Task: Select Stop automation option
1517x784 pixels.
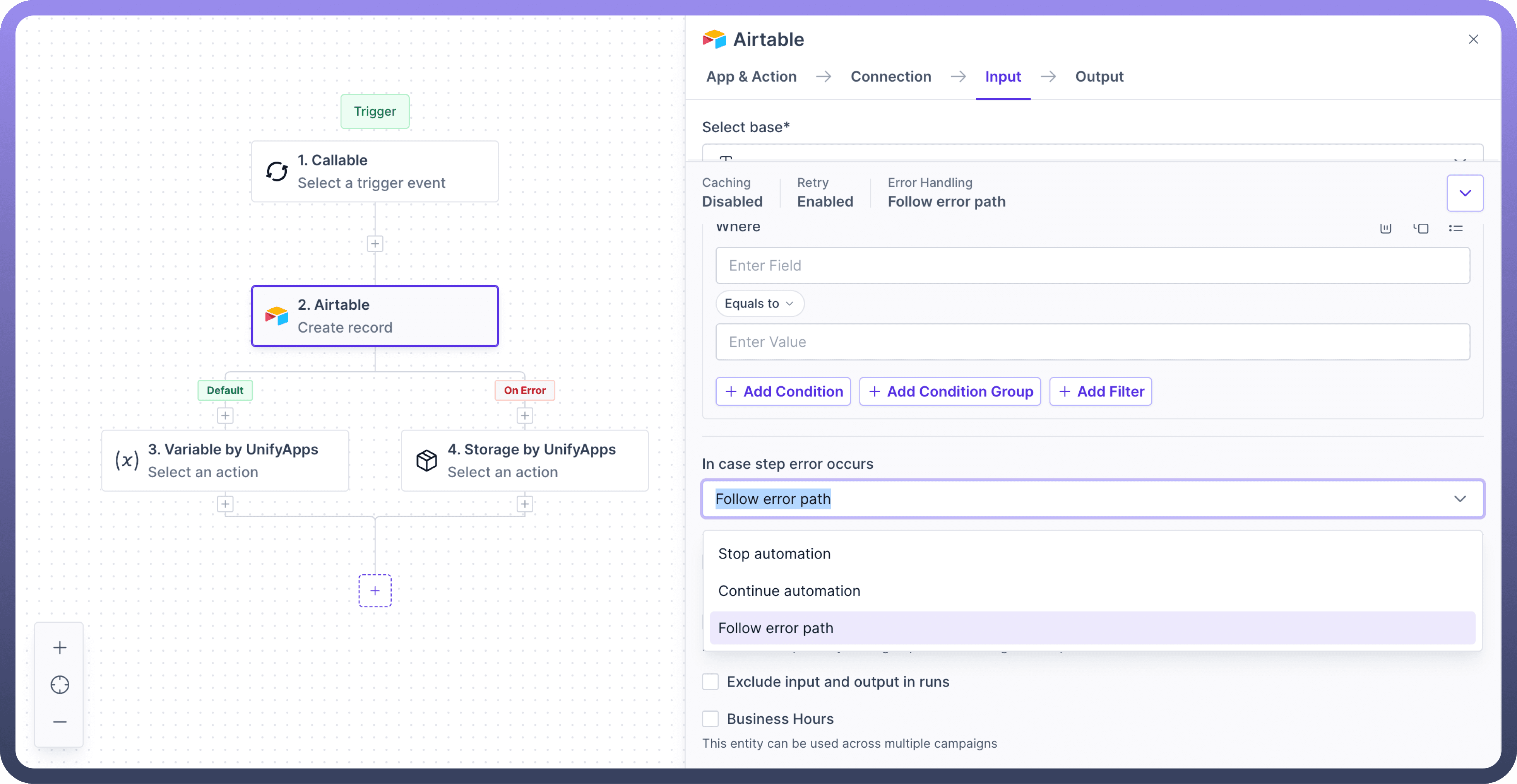Action: click(774, 554)
